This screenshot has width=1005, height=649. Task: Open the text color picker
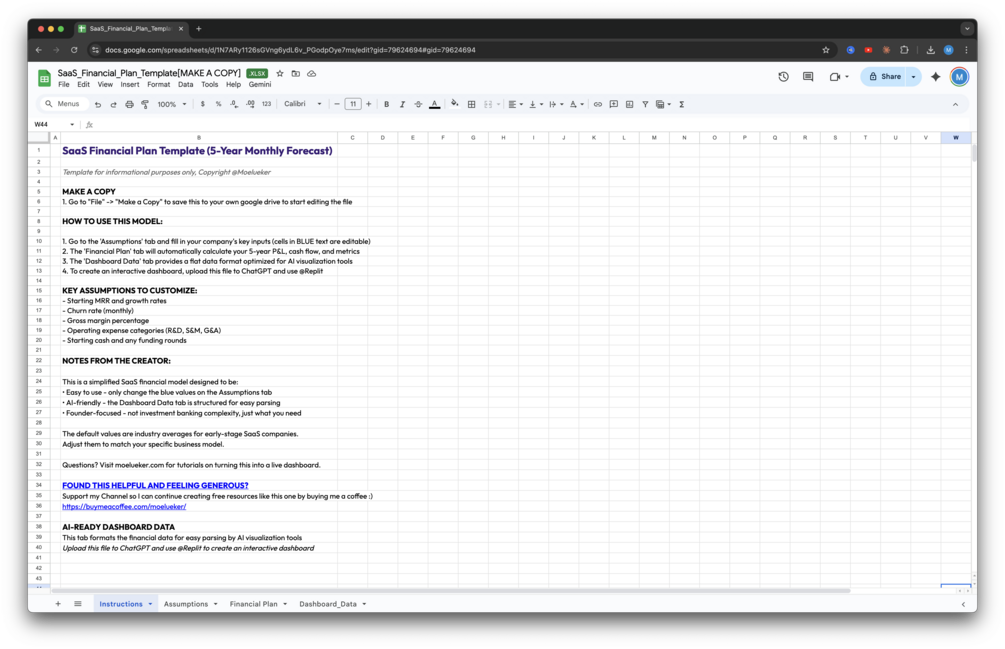(435, 104)
